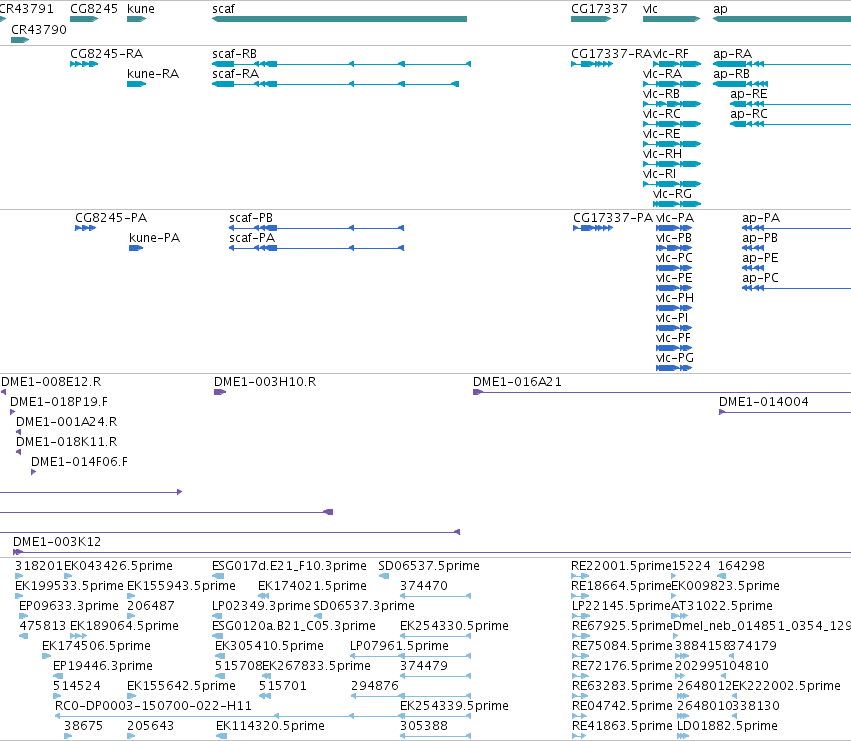Viewport: 851px width, 741px height.
Task: Select the ap-RA transcript label
Action: pyautogui.click(x=732, y=54)
